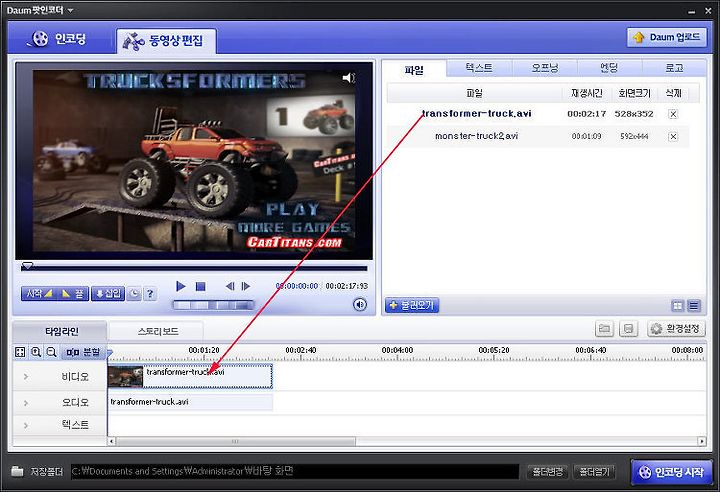The height and width of the screenshot is (492, 720).
Task: Zoom in on the timeline
Action: pos(36,352)
